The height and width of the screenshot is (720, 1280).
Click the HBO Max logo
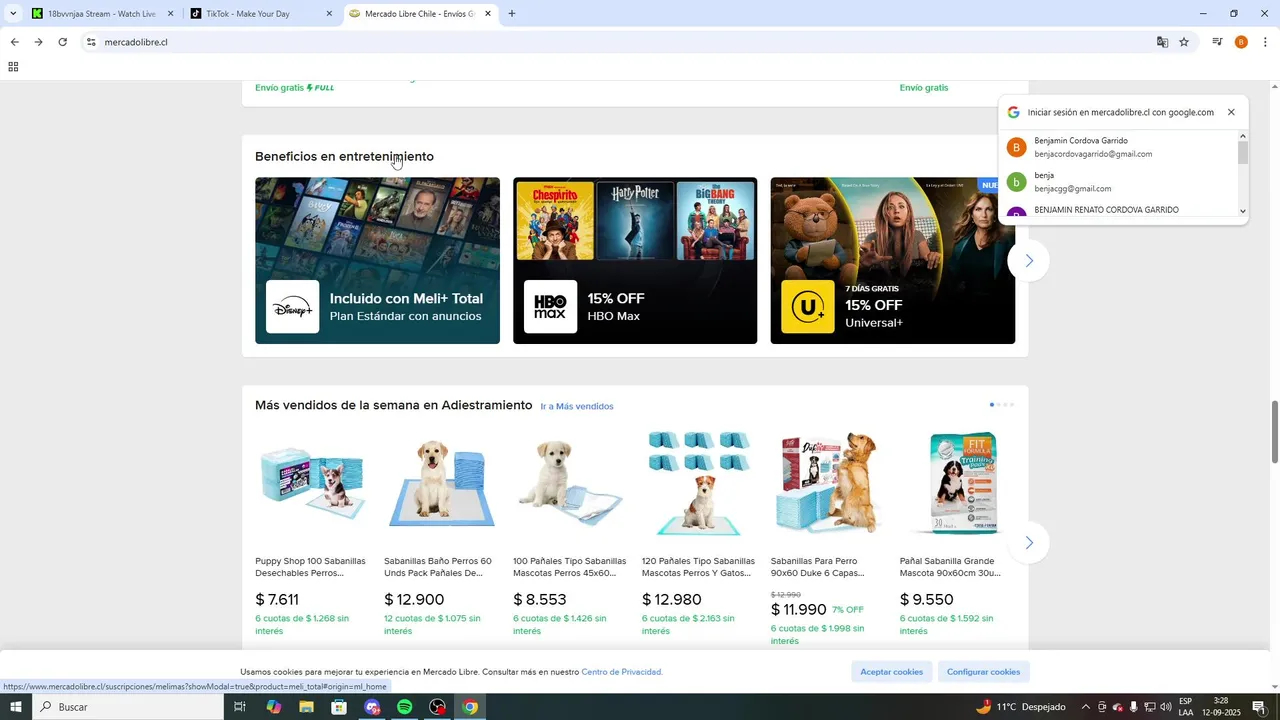pyautogui.click(x=550, y=307)
